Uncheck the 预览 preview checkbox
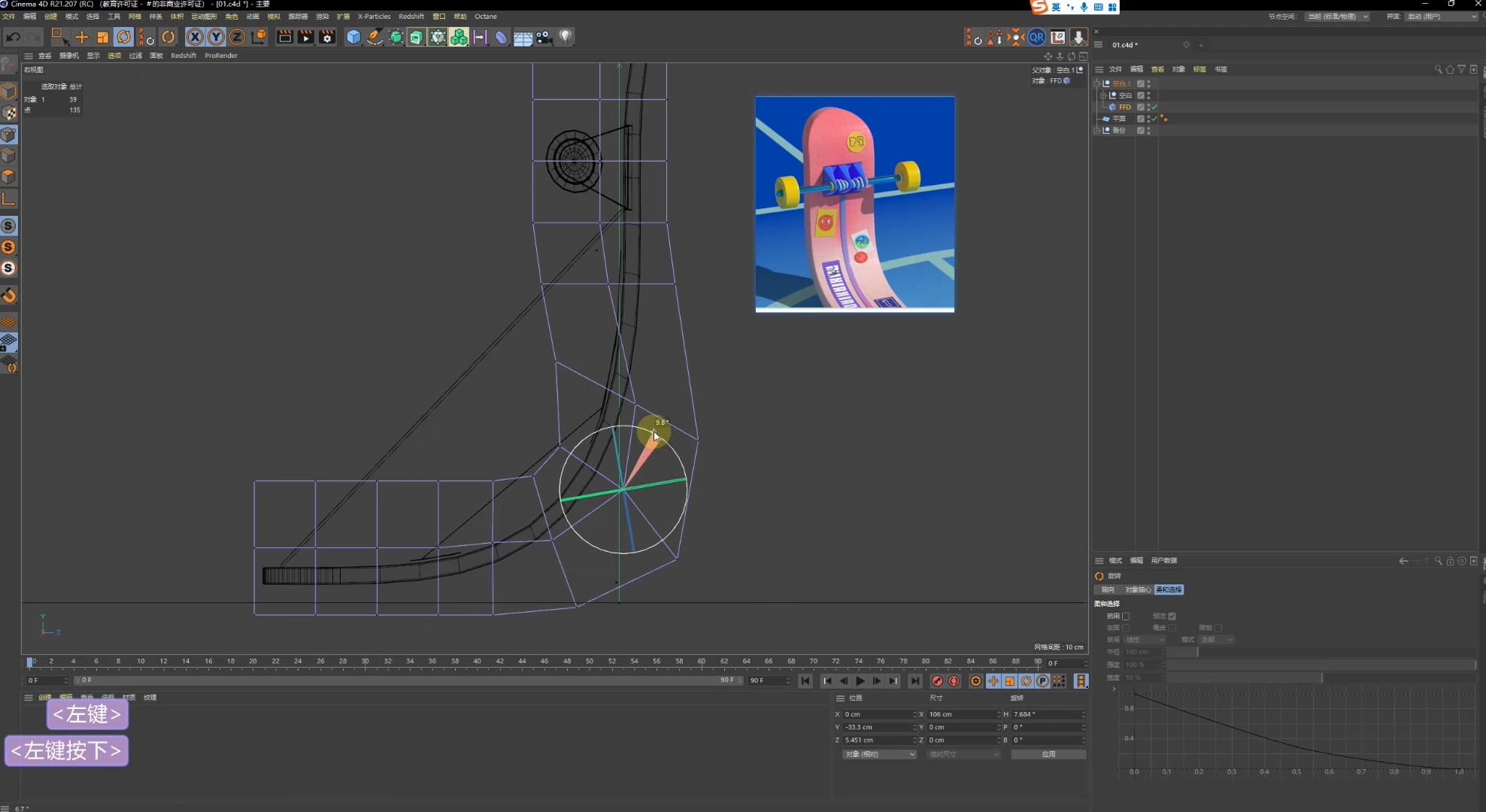 (1172, 617)
